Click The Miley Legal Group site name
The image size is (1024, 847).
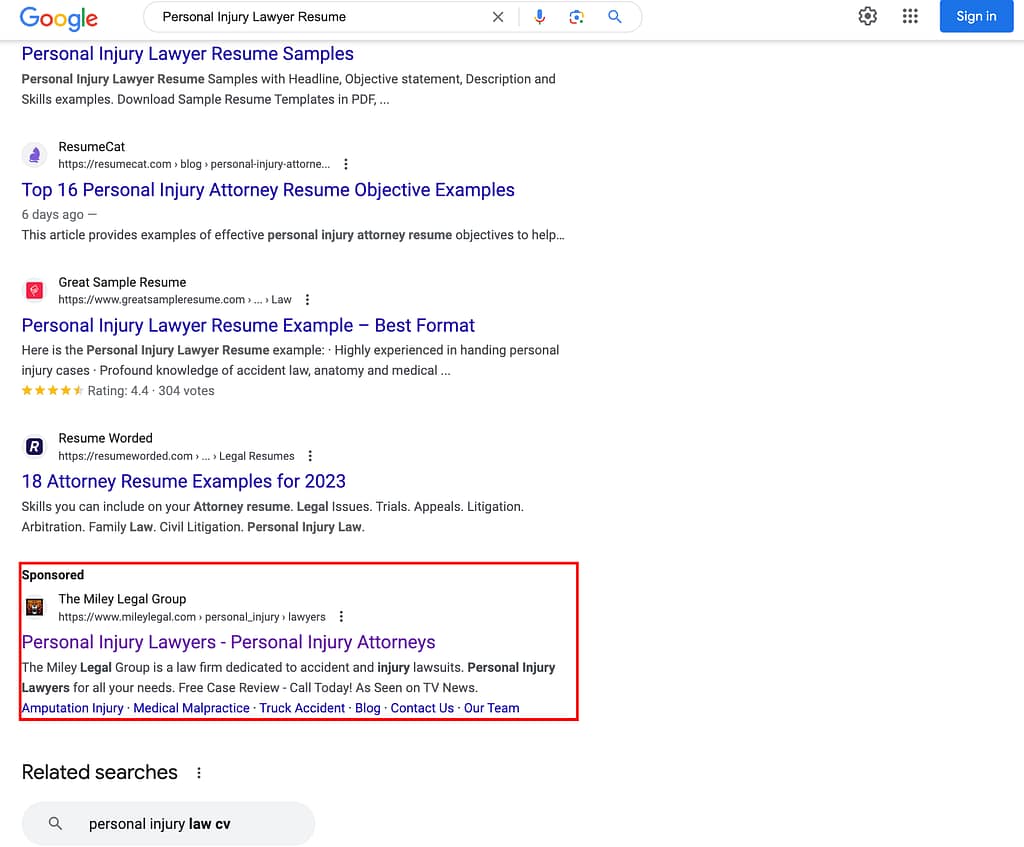(x=122, y=599)
